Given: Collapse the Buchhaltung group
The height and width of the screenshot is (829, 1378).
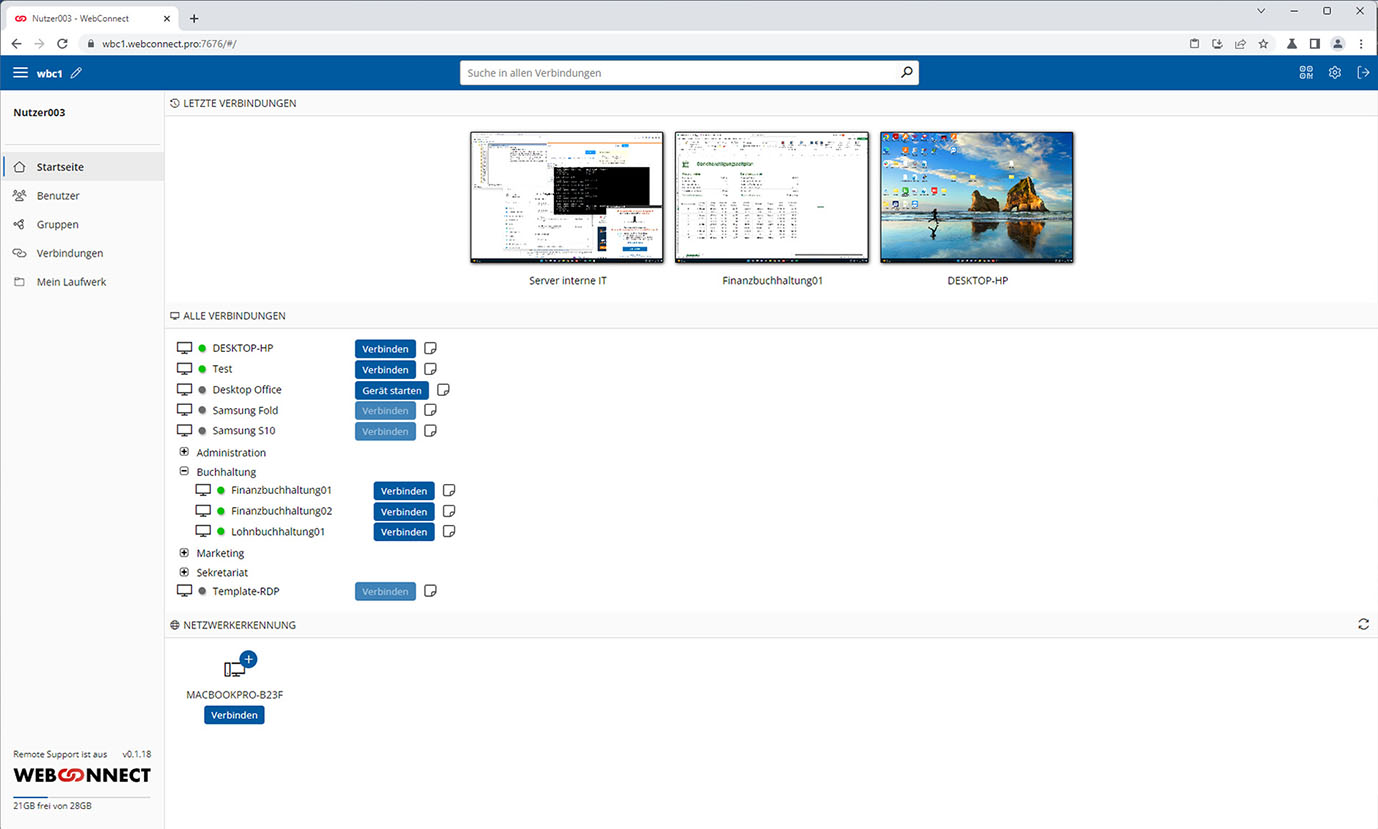Looking at the screenshot, I should coord(183,471).
